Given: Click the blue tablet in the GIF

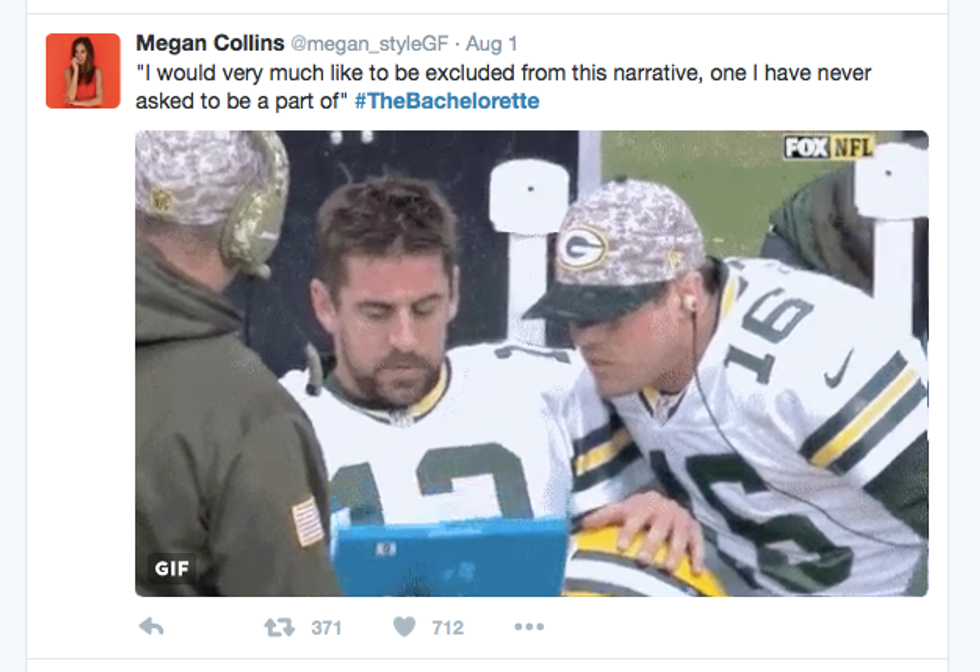Looking at the screenshot, I should point(449,558).
